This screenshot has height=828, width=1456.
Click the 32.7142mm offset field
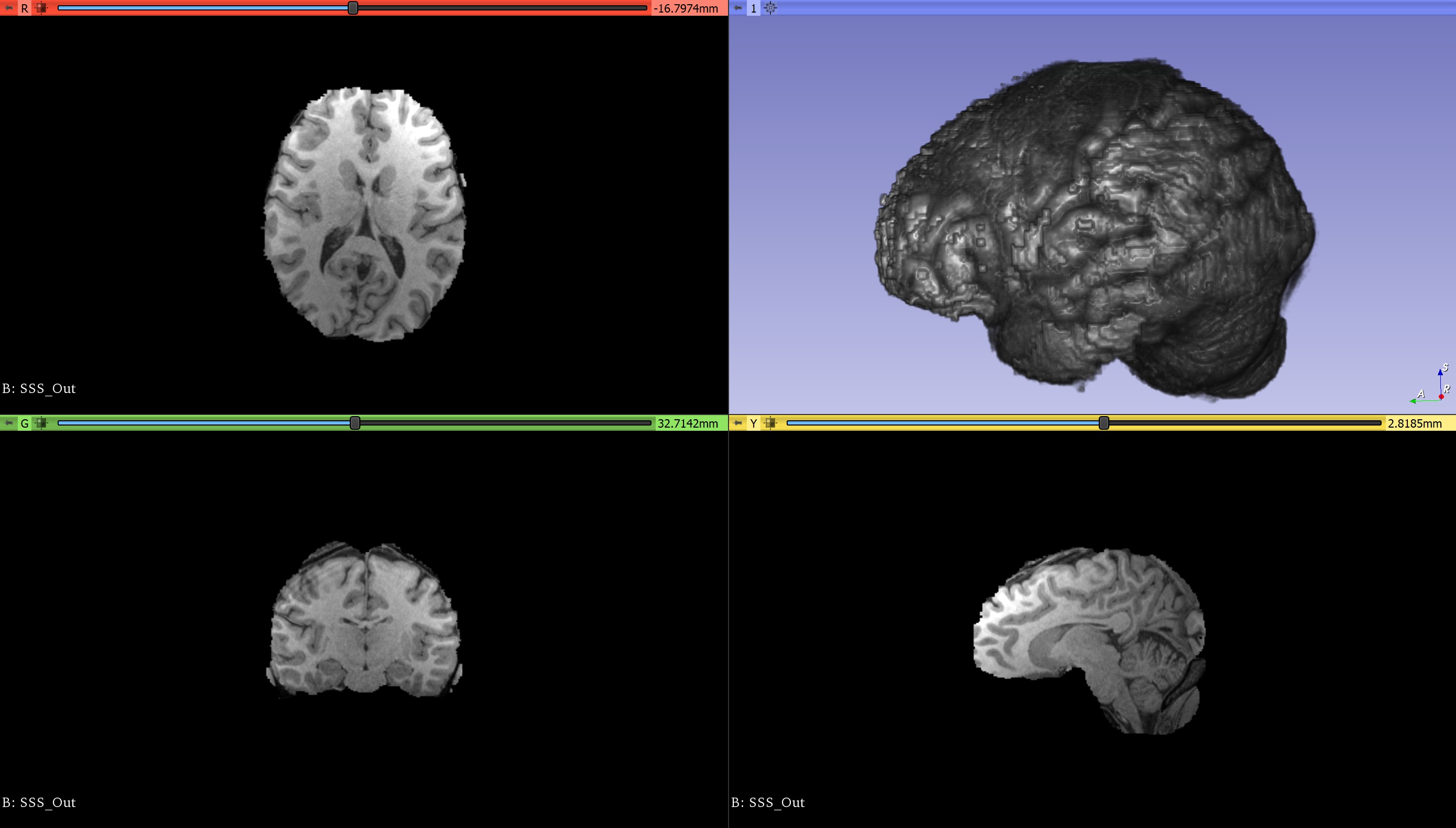[688, 422]
